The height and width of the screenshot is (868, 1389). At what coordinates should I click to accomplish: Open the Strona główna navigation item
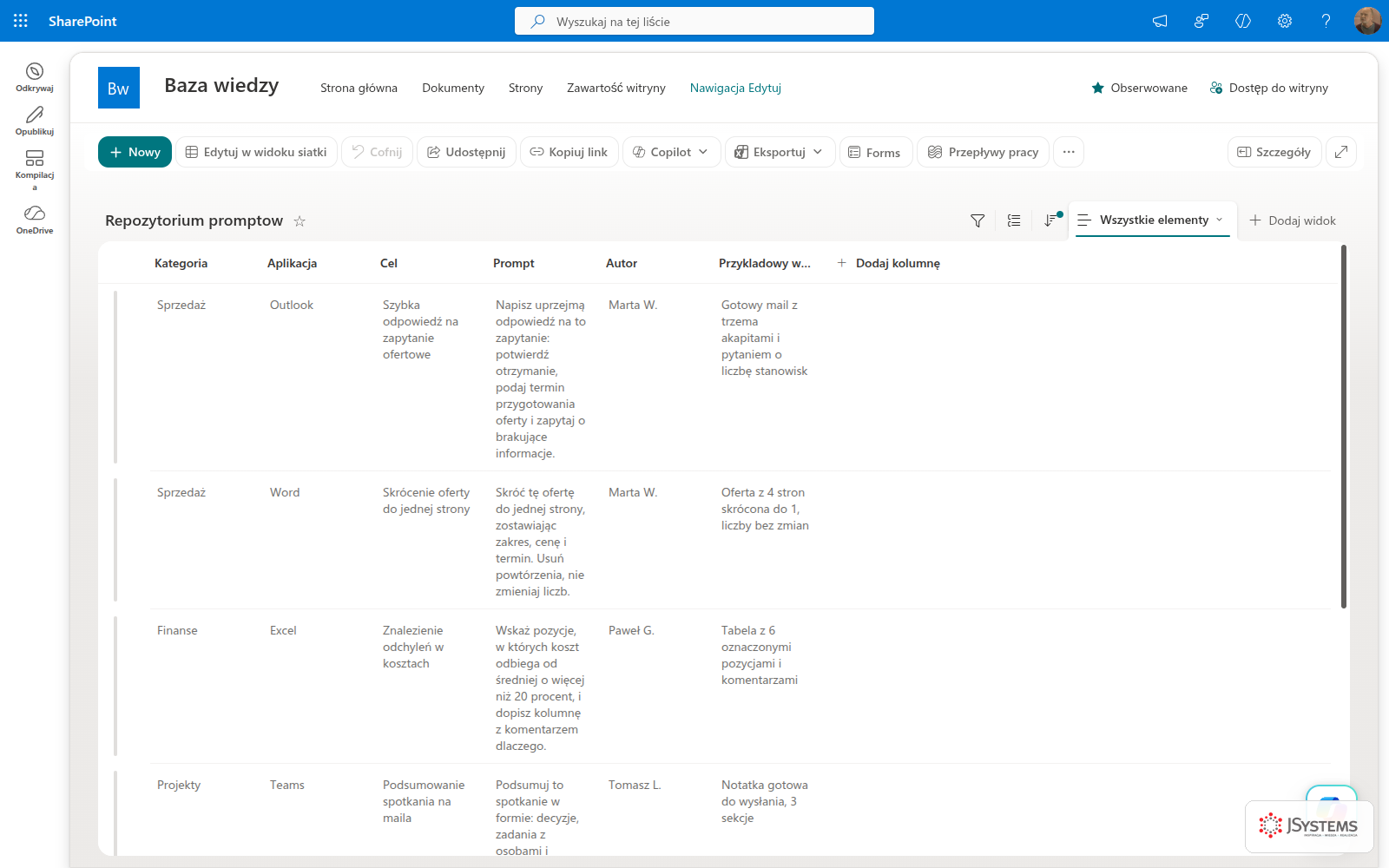pyautogui.click(x=359, y=88)
